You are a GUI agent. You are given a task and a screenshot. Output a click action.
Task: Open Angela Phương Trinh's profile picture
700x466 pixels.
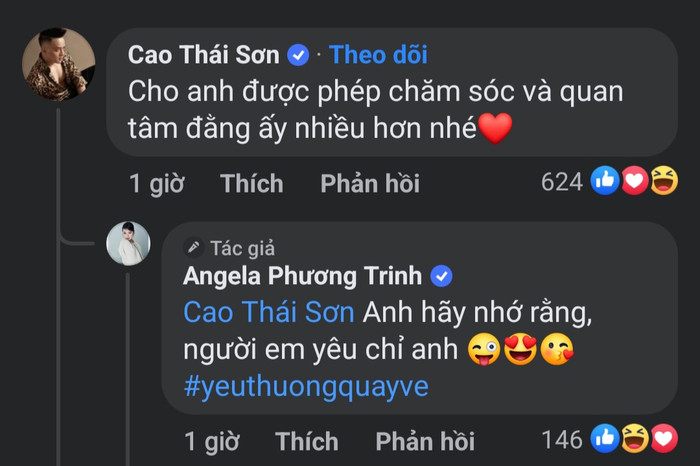click(128, 243)
